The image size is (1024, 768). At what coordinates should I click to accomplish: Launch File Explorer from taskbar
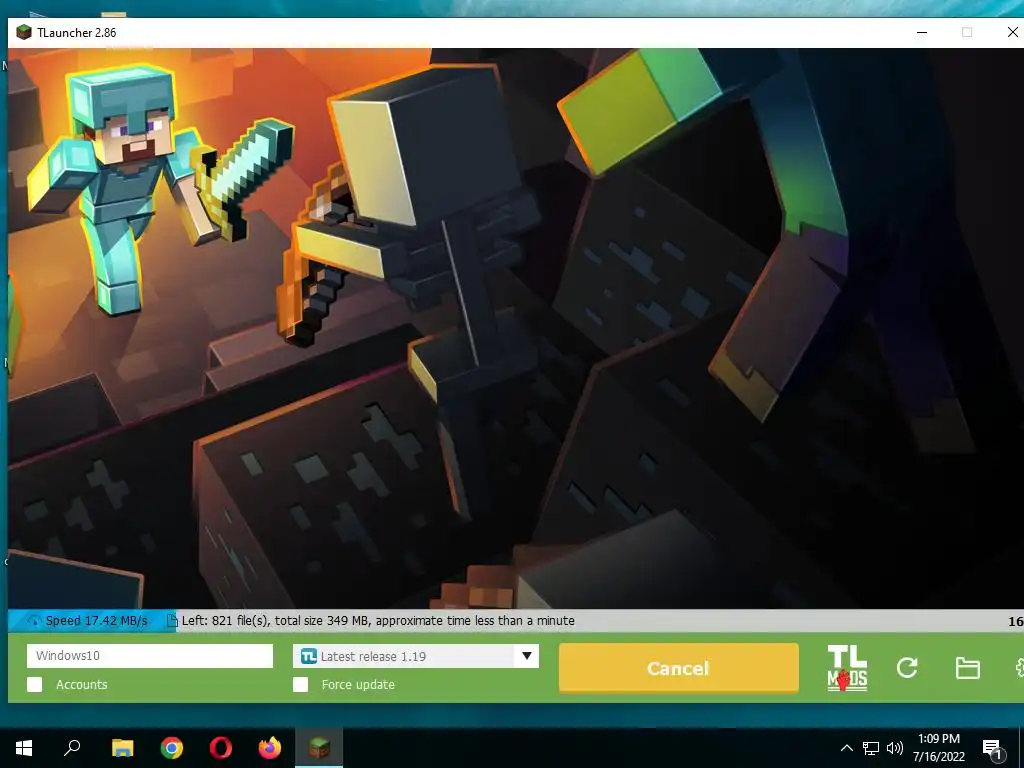[x=122, y=747]
